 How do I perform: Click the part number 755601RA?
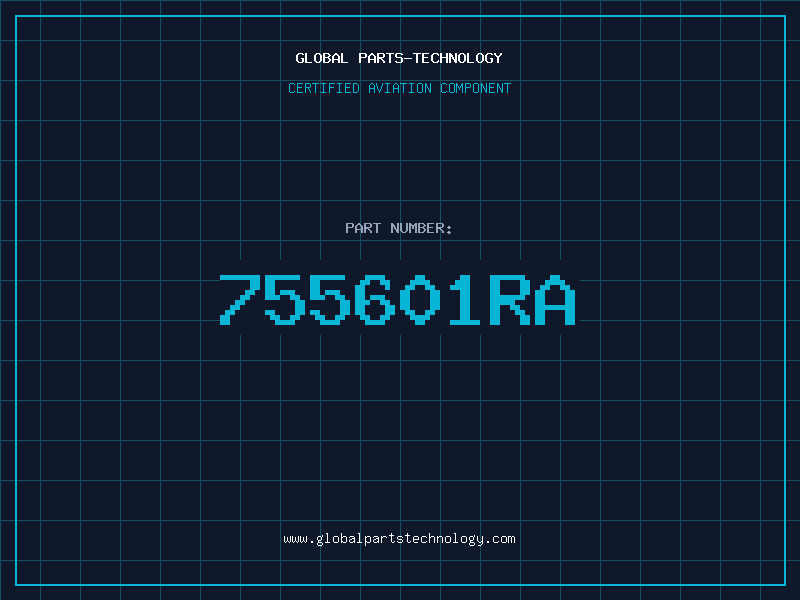coord(398,299)
